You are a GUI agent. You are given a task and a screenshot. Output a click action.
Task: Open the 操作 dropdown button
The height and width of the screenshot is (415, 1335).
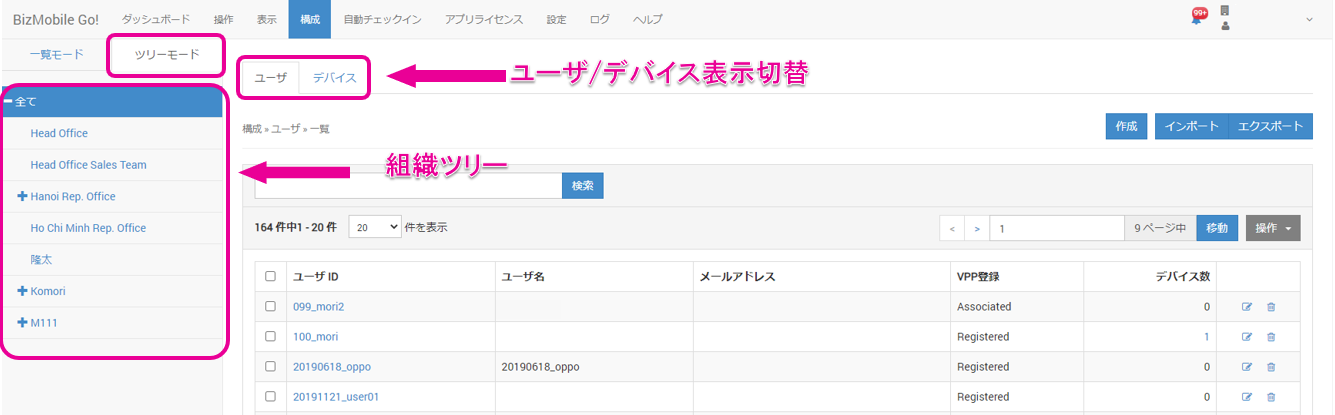tap(1272, 228)
